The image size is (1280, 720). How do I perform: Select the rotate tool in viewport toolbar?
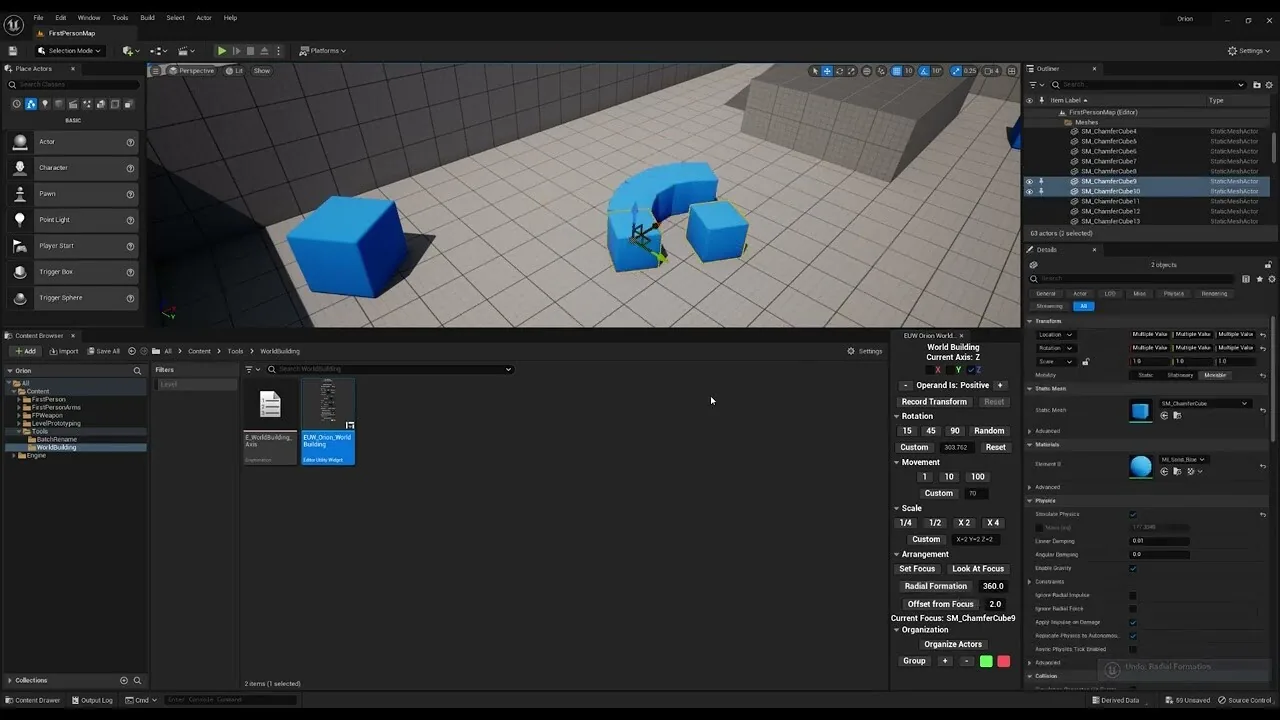click(839, 71)
